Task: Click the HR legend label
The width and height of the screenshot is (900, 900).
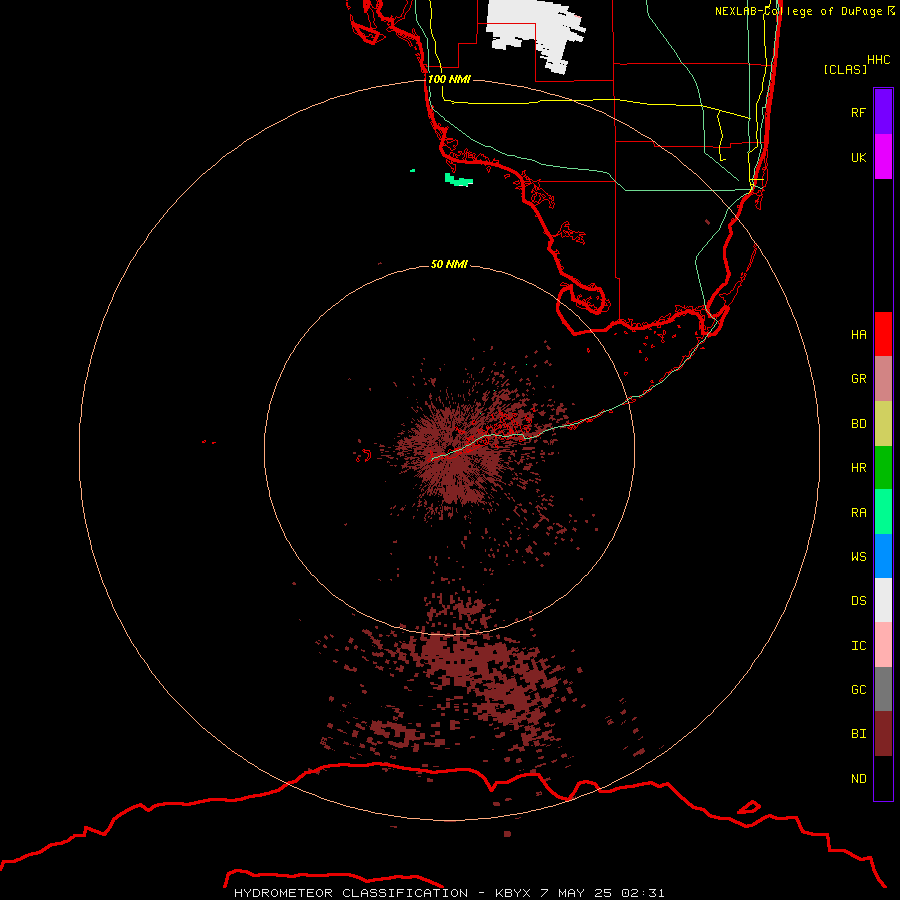Action: 858,468
